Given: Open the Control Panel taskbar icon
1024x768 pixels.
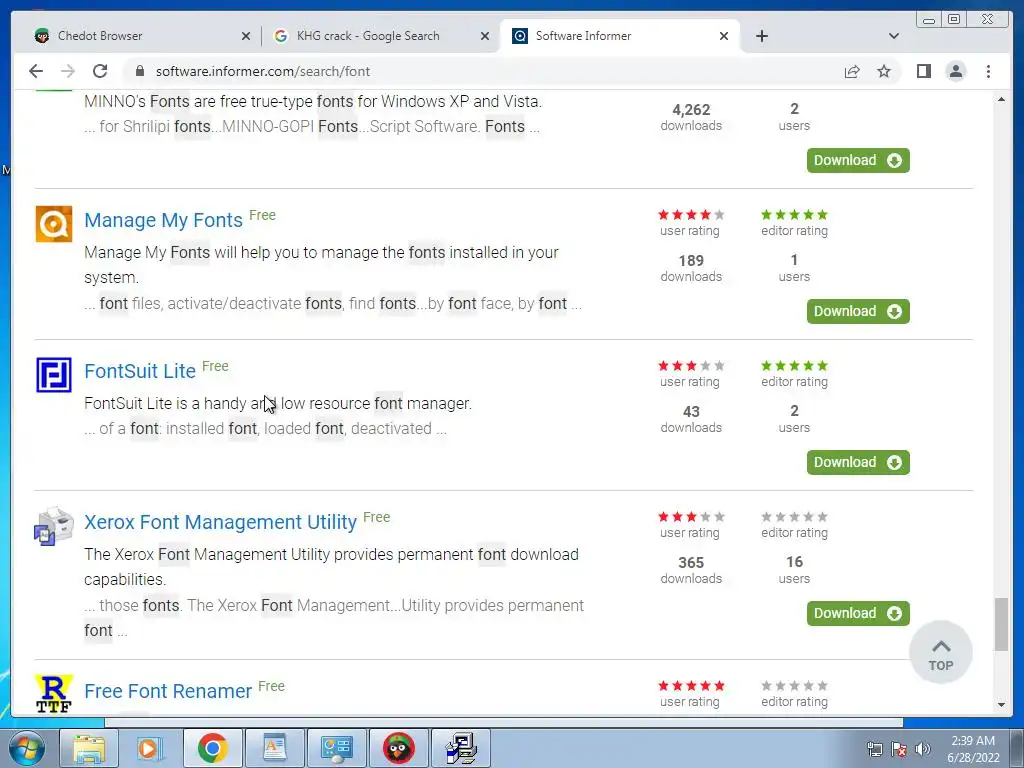Looking at the screenshot, I should click(x=336, y=748).
